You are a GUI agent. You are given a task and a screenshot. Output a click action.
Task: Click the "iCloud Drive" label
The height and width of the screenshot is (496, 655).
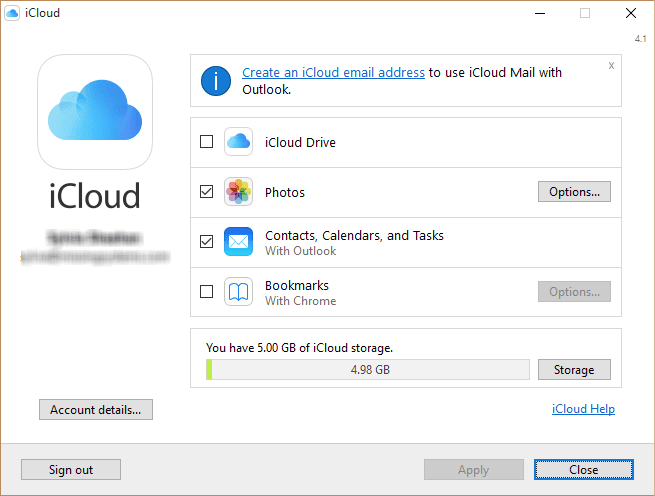coord(300,142)
